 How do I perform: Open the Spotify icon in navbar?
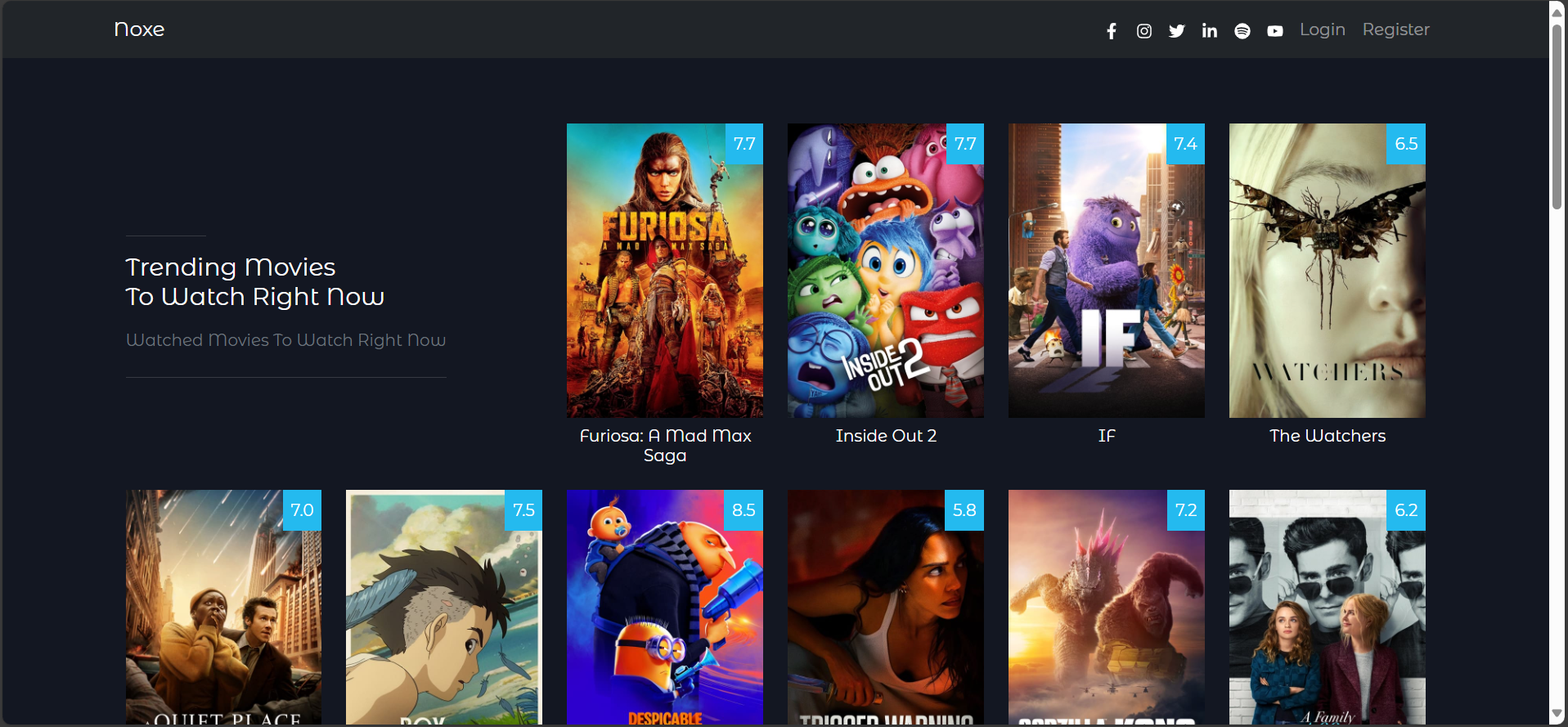click(x=1242, y=31)
